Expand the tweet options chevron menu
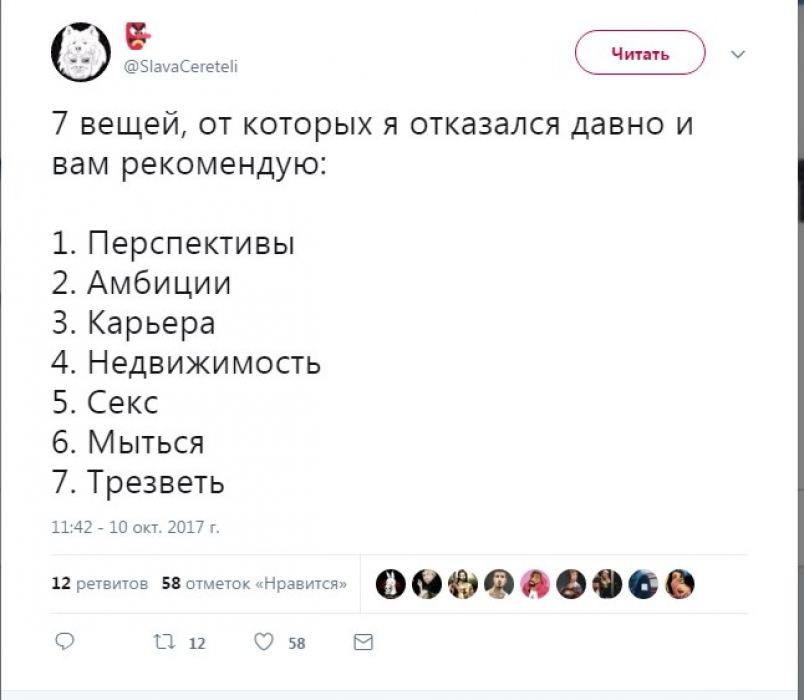 (x=739, y=53)
